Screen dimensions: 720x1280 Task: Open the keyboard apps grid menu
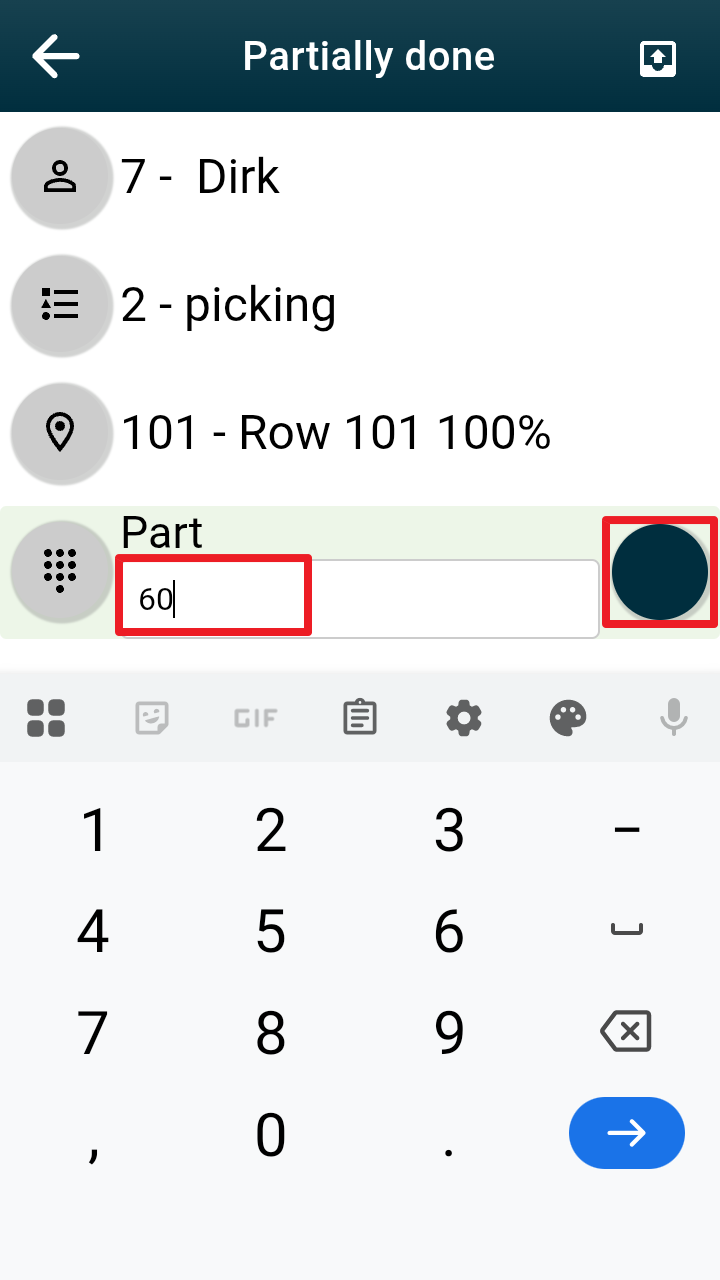click(46, 717)
